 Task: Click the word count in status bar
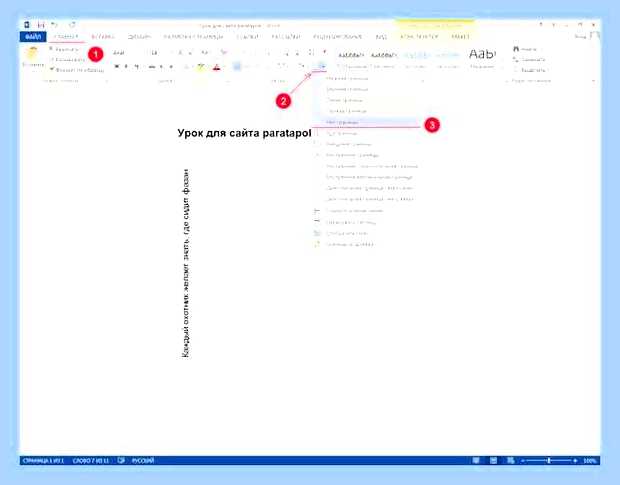[x=91, y=461]
